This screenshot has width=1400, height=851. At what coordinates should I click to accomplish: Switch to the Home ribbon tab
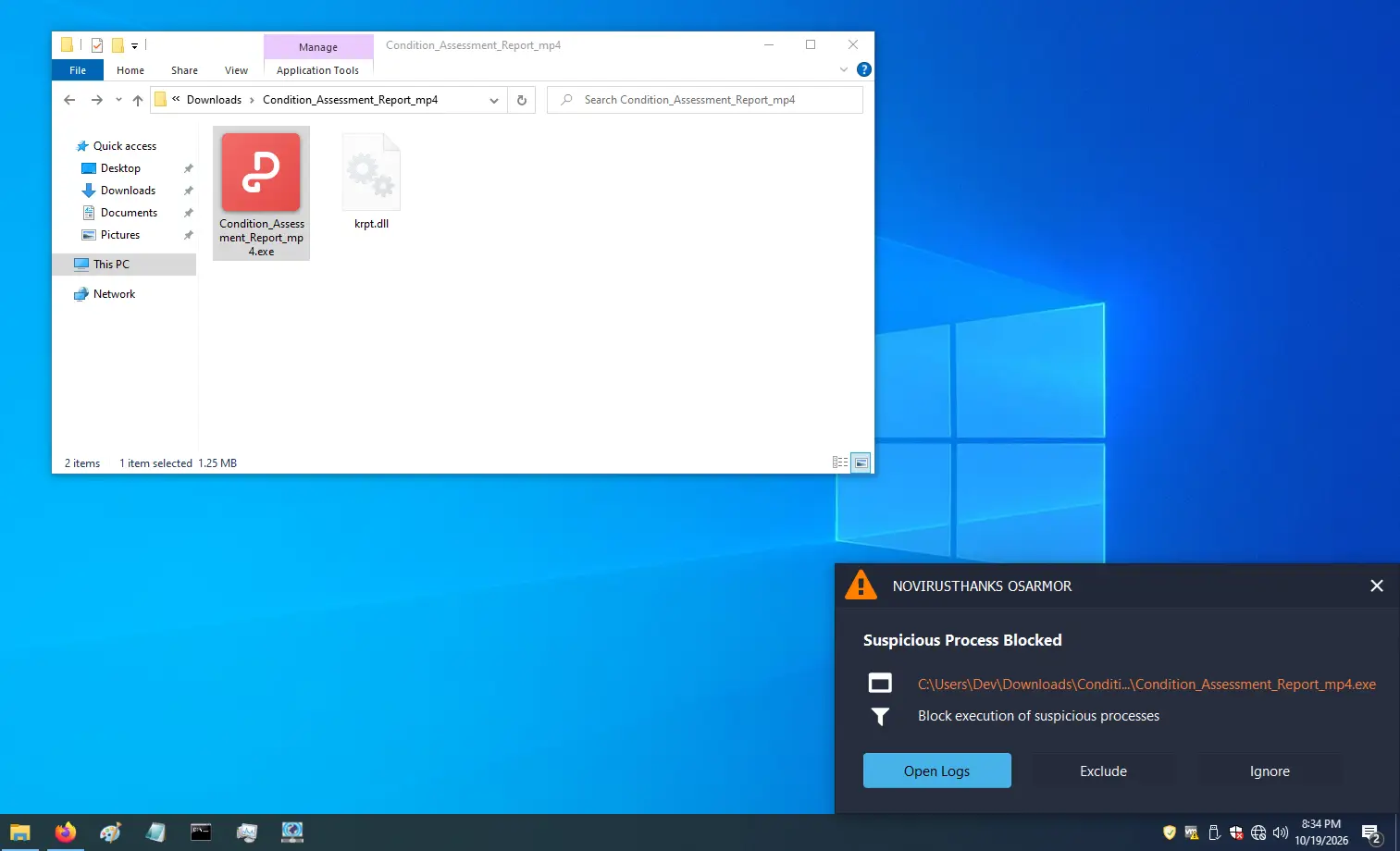click(x=130, y=70)
